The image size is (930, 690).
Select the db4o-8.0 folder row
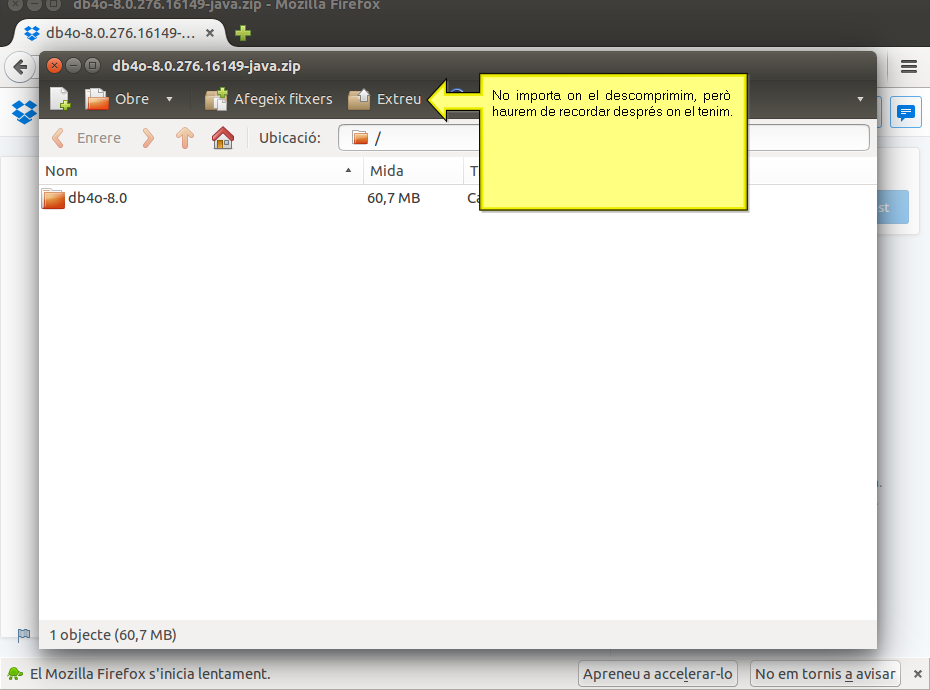457,198
